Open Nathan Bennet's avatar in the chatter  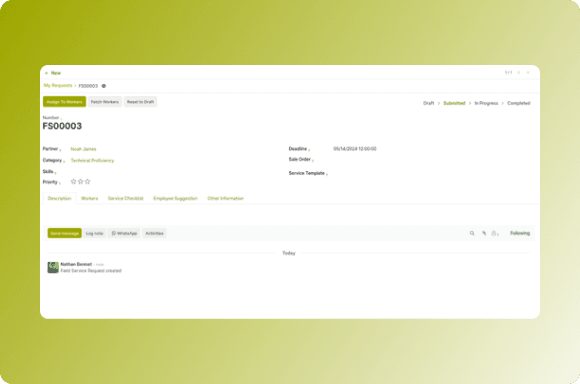53,267
